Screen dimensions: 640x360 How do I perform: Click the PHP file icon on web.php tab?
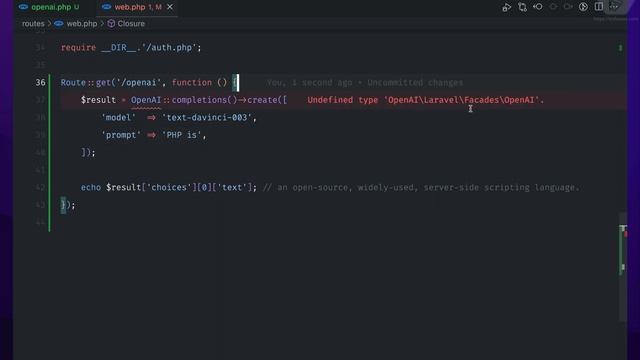tap(107, 7)
